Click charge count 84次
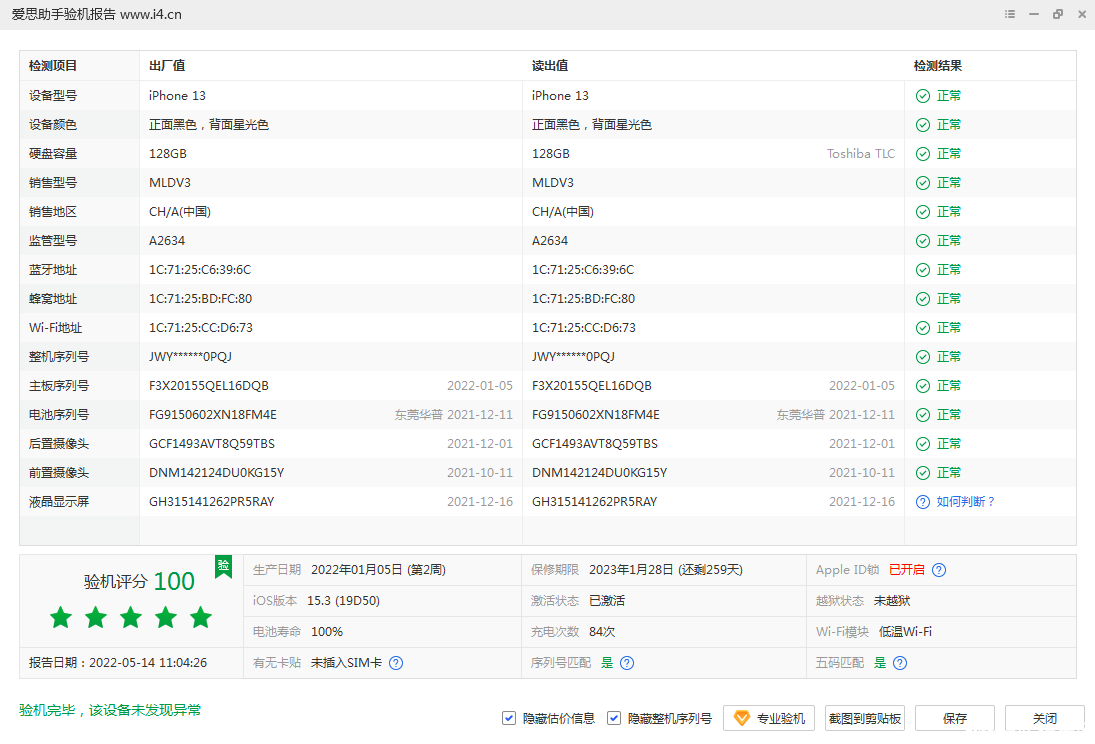 pyautogui.click(x=602, y=632)
